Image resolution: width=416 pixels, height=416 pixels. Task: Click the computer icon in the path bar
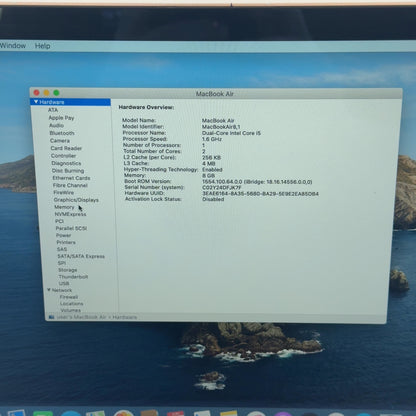click(x=51, y=317)
